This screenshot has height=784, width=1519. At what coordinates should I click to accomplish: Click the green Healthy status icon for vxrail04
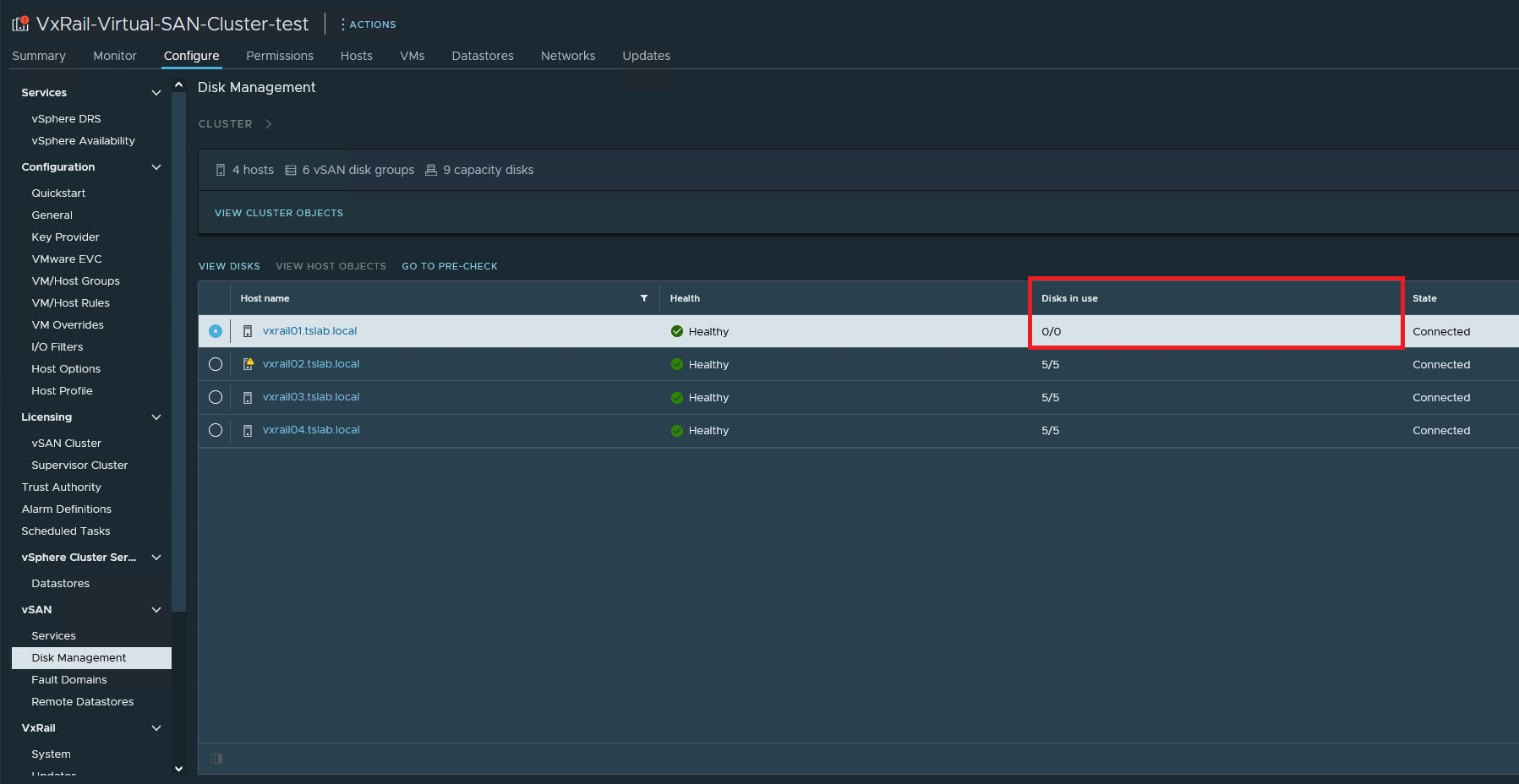tap(676, 430)
